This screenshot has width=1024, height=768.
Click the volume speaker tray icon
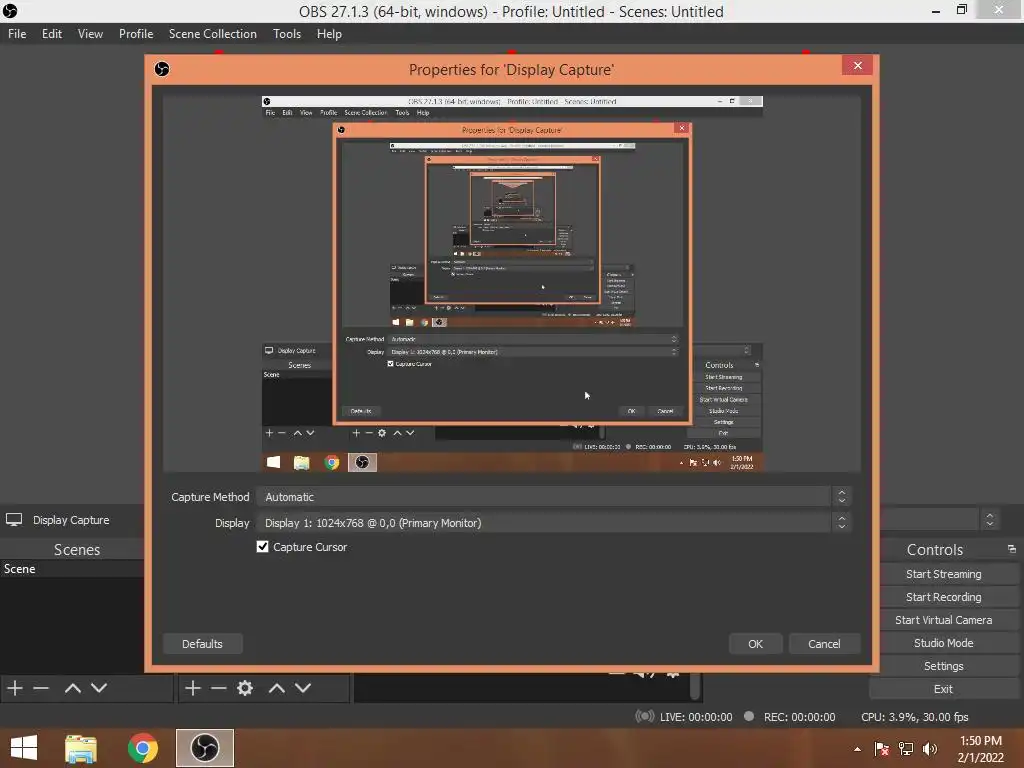pos(930,749)
